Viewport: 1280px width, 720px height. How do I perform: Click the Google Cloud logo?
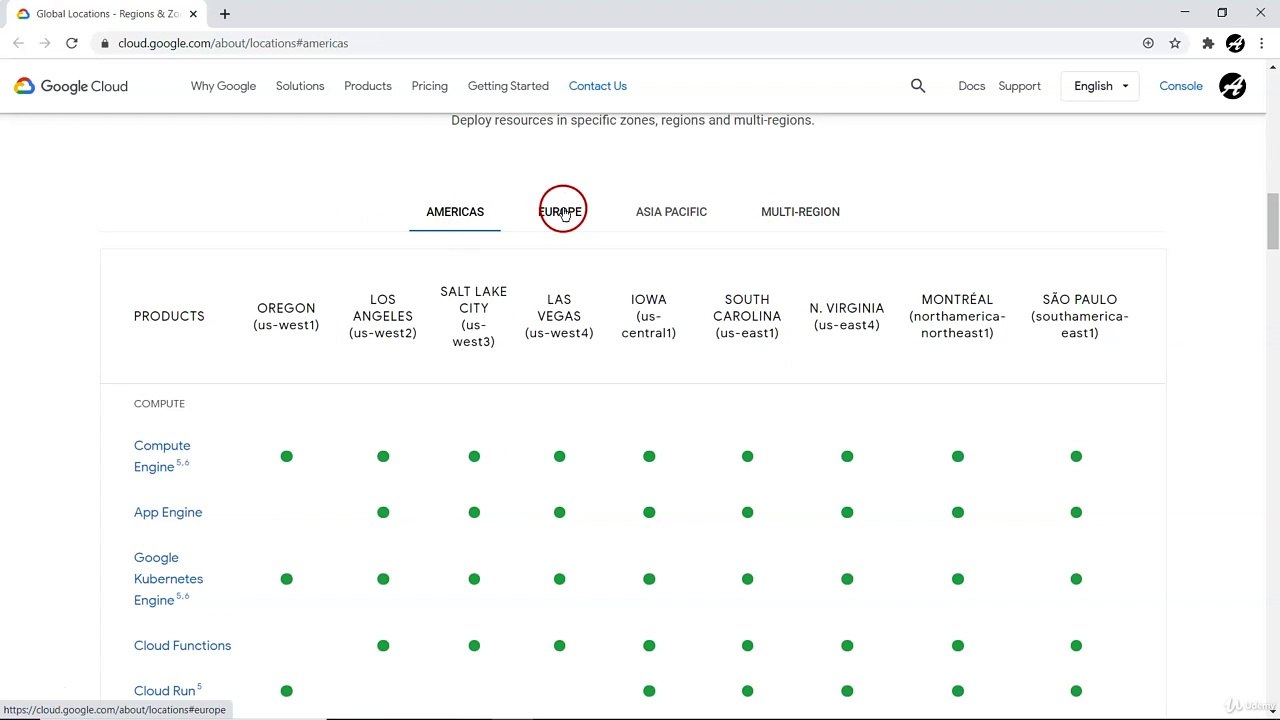point(71,86)
